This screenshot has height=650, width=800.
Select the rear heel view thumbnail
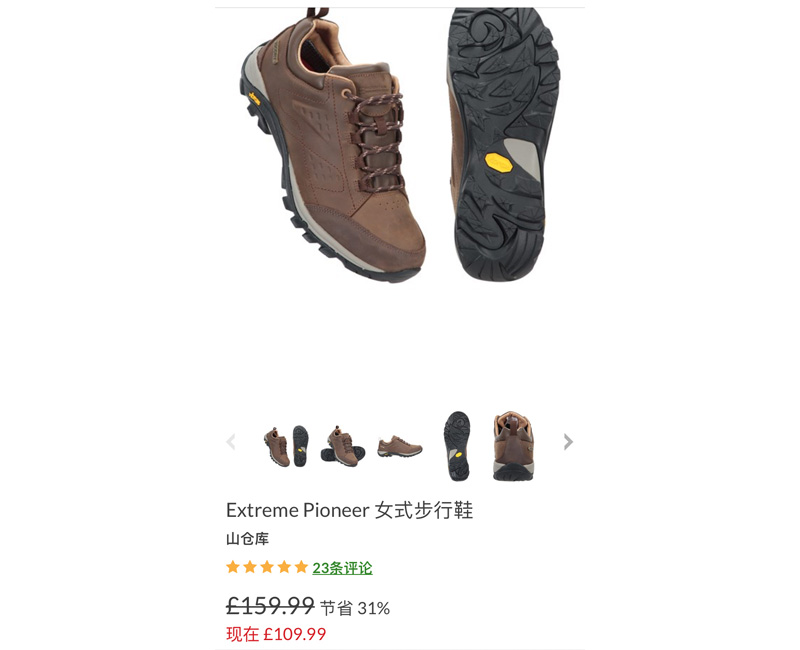click(x=513, y=446)
